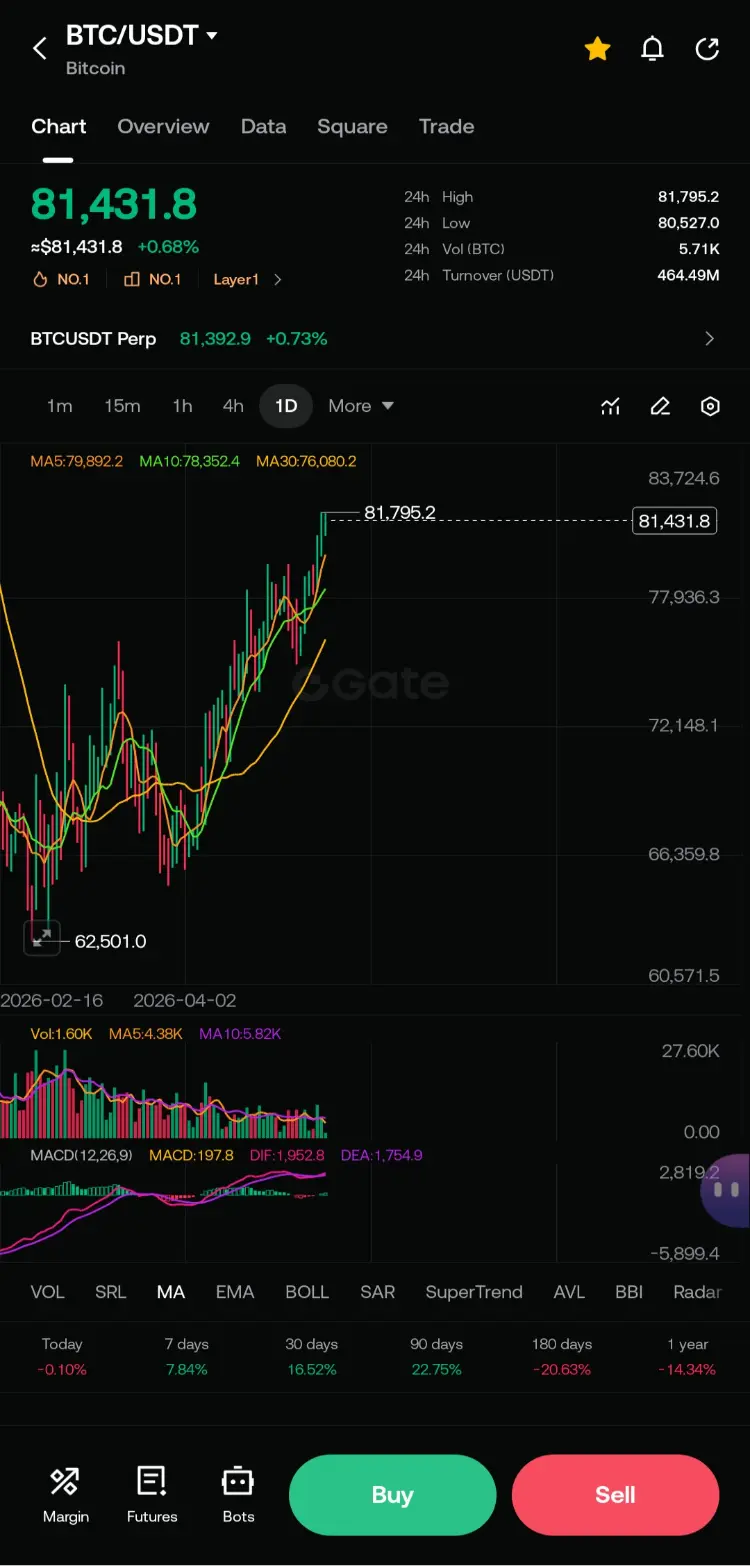The width and height of the screenshot is (750, 1566).
Task: Tap the 24h Turnover value 464.49M
Action: tap(688, 275)
